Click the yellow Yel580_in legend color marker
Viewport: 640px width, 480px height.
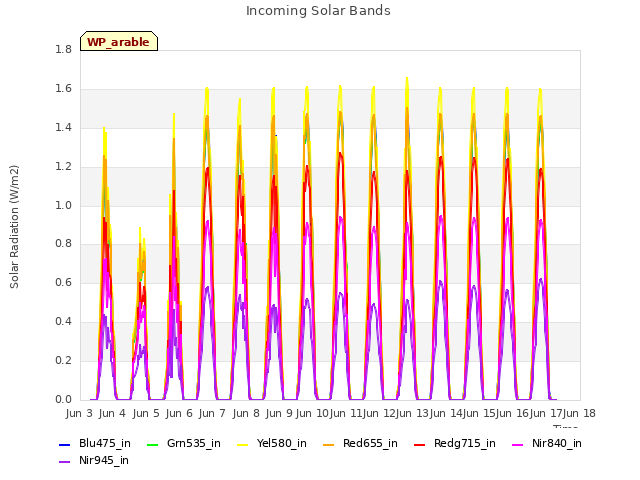click(x=242, y=444)
